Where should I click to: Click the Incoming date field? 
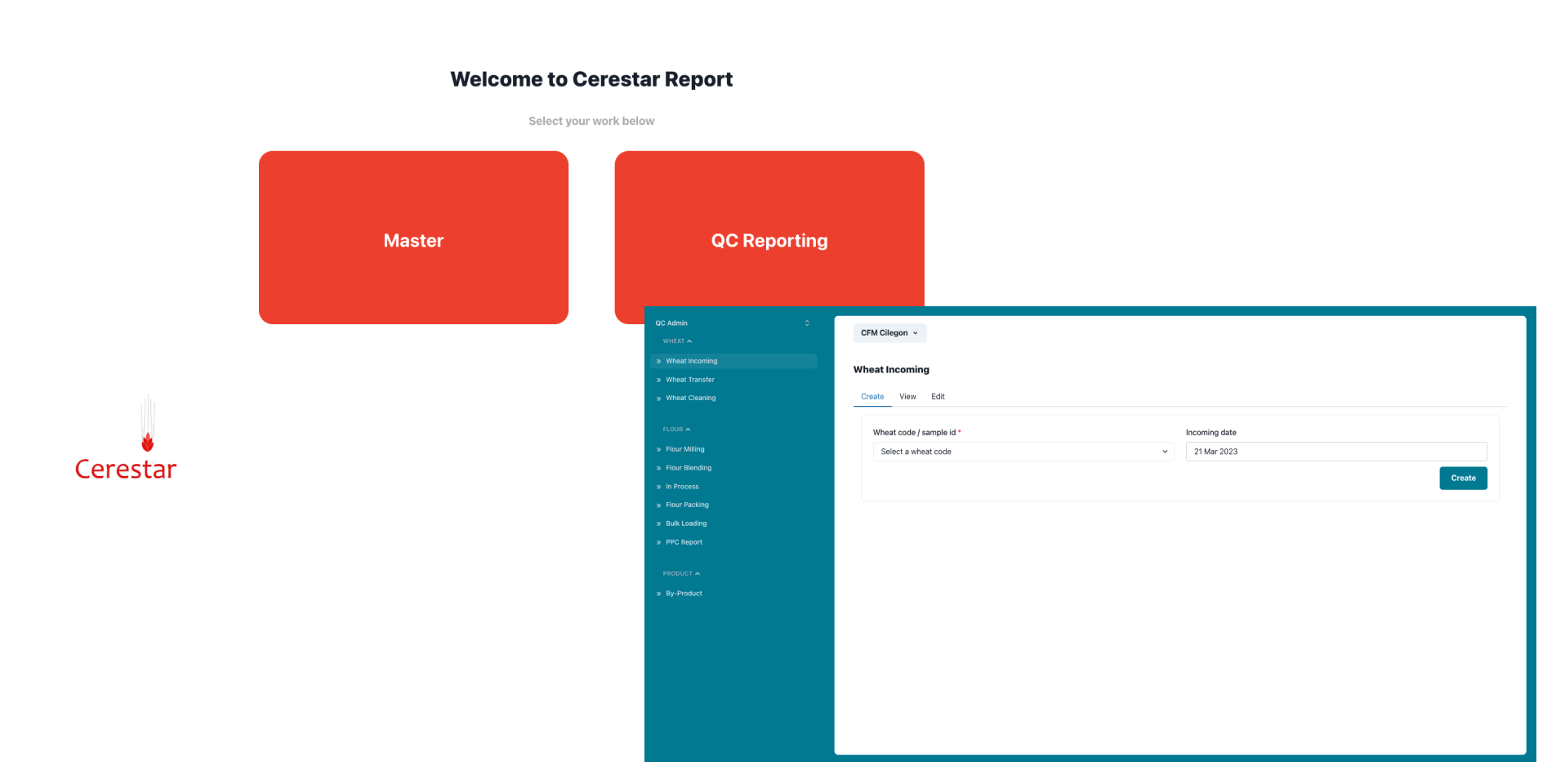point(1336,452)
